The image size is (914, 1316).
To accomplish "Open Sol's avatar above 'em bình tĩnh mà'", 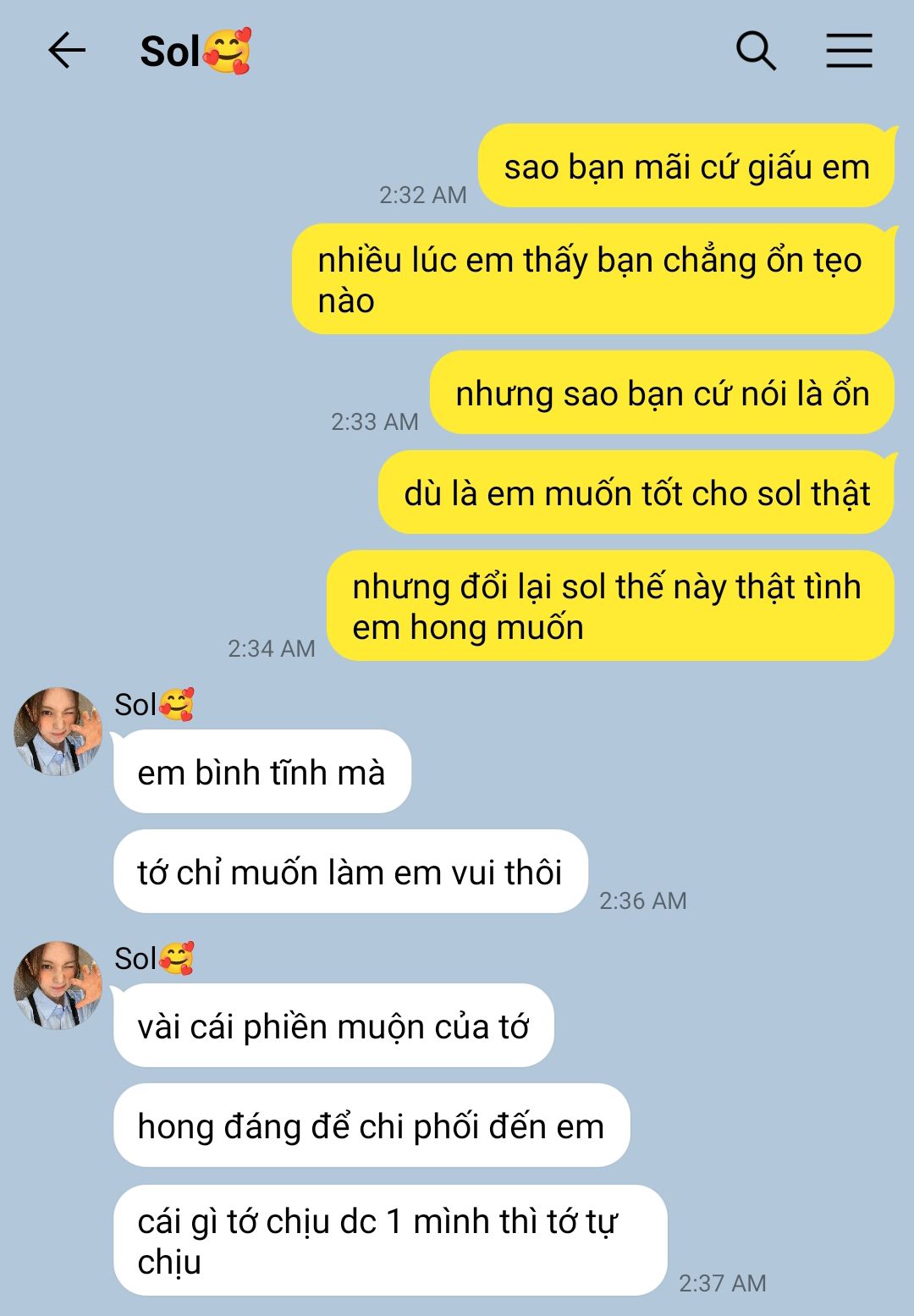I will point(58,731).
